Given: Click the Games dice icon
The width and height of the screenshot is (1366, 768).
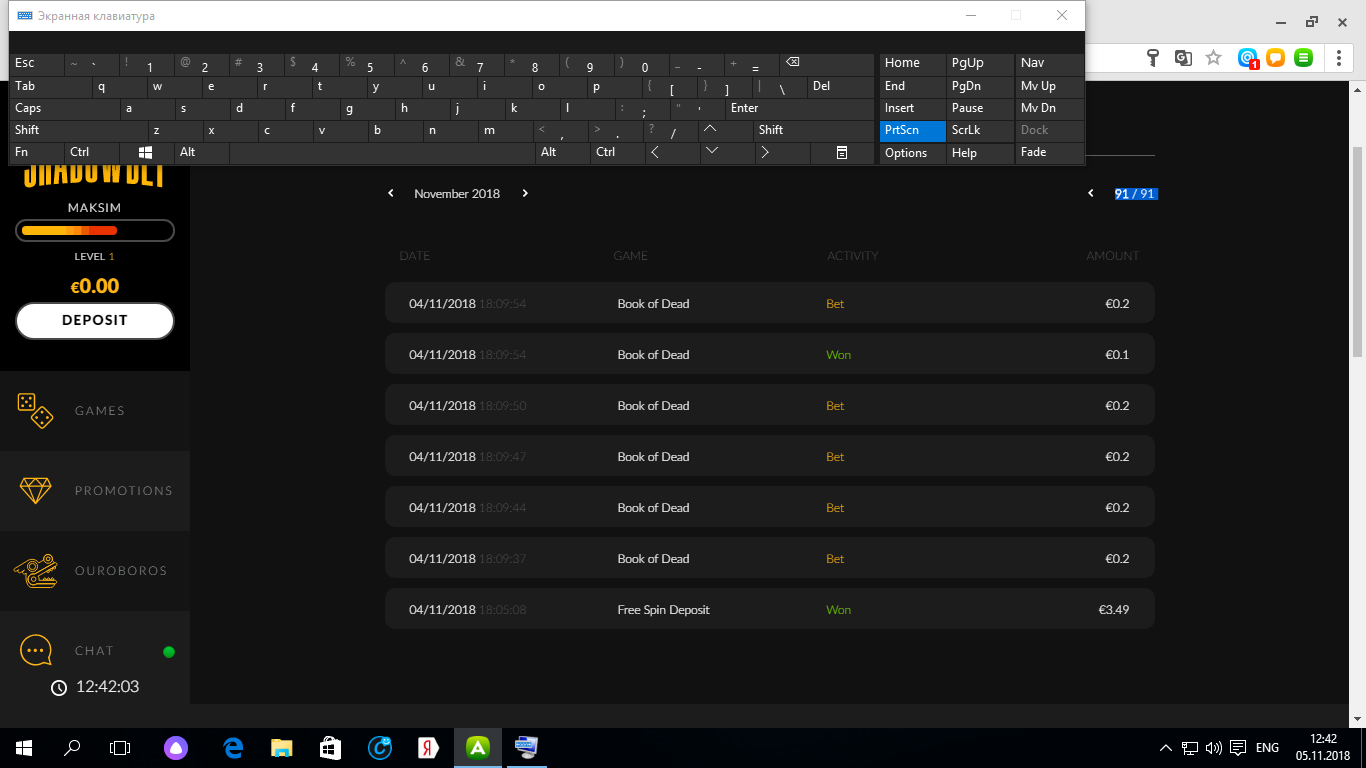Looking at the screenshot, I should (x=35, y=410).
